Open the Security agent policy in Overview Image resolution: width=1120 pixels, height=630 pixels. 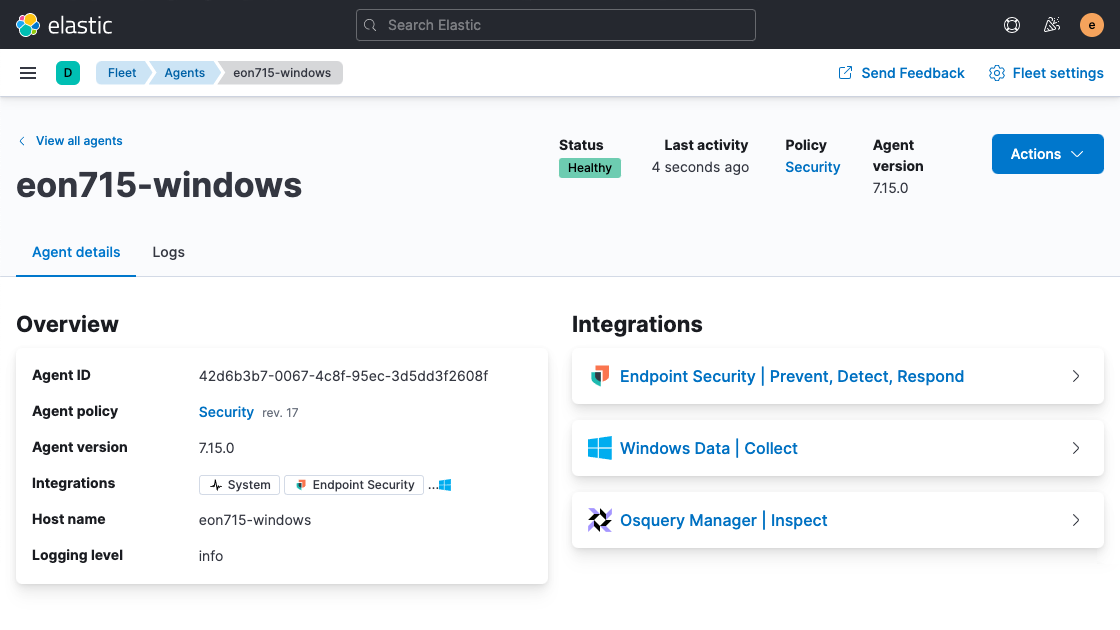[x=226, y=412]
